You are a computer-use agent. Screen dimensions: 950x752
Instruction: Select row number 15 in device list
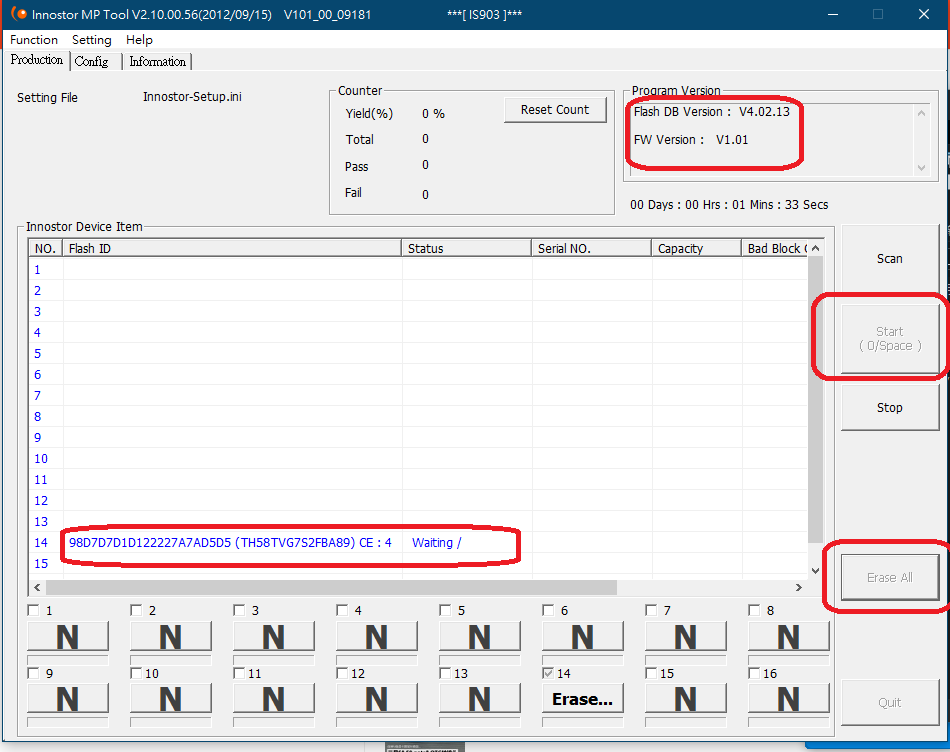41,564
